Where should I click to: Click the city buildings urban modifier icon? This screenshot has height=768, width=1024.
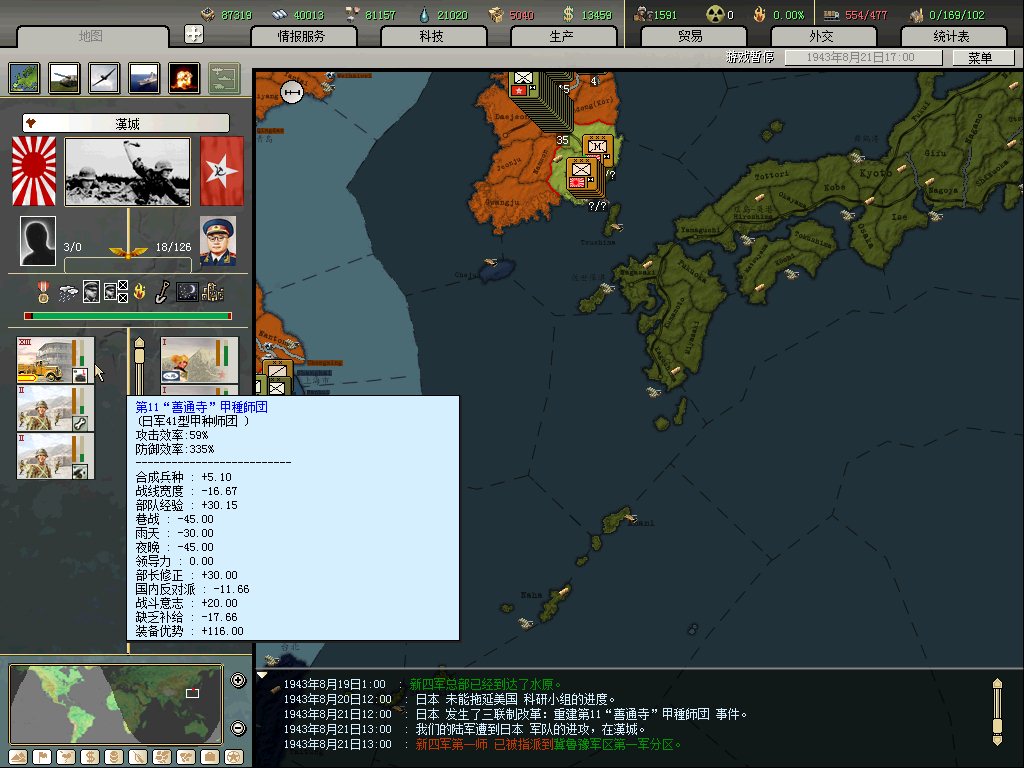[213, 293]
